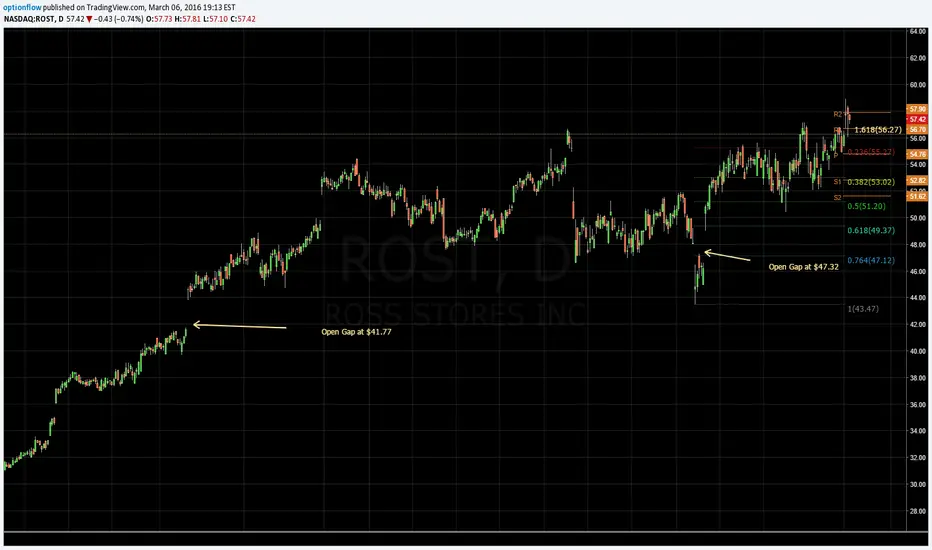Click the S2 pivot label
This screenshot has width=932, height=550.
(x=837, y=197)
